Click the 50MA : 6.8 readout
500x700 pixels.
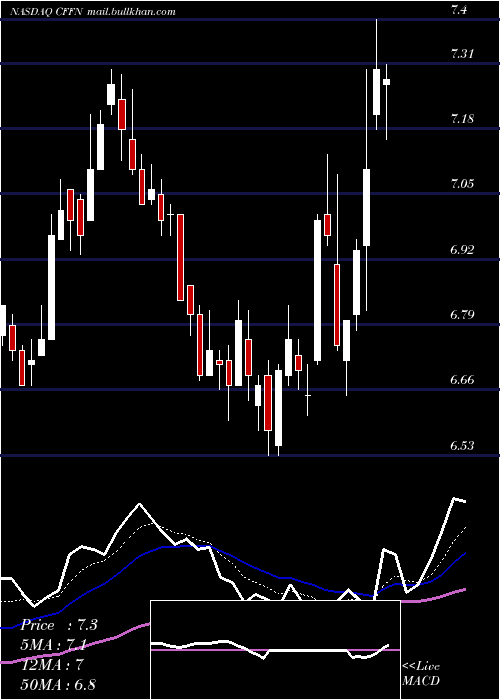coord(58,684)
